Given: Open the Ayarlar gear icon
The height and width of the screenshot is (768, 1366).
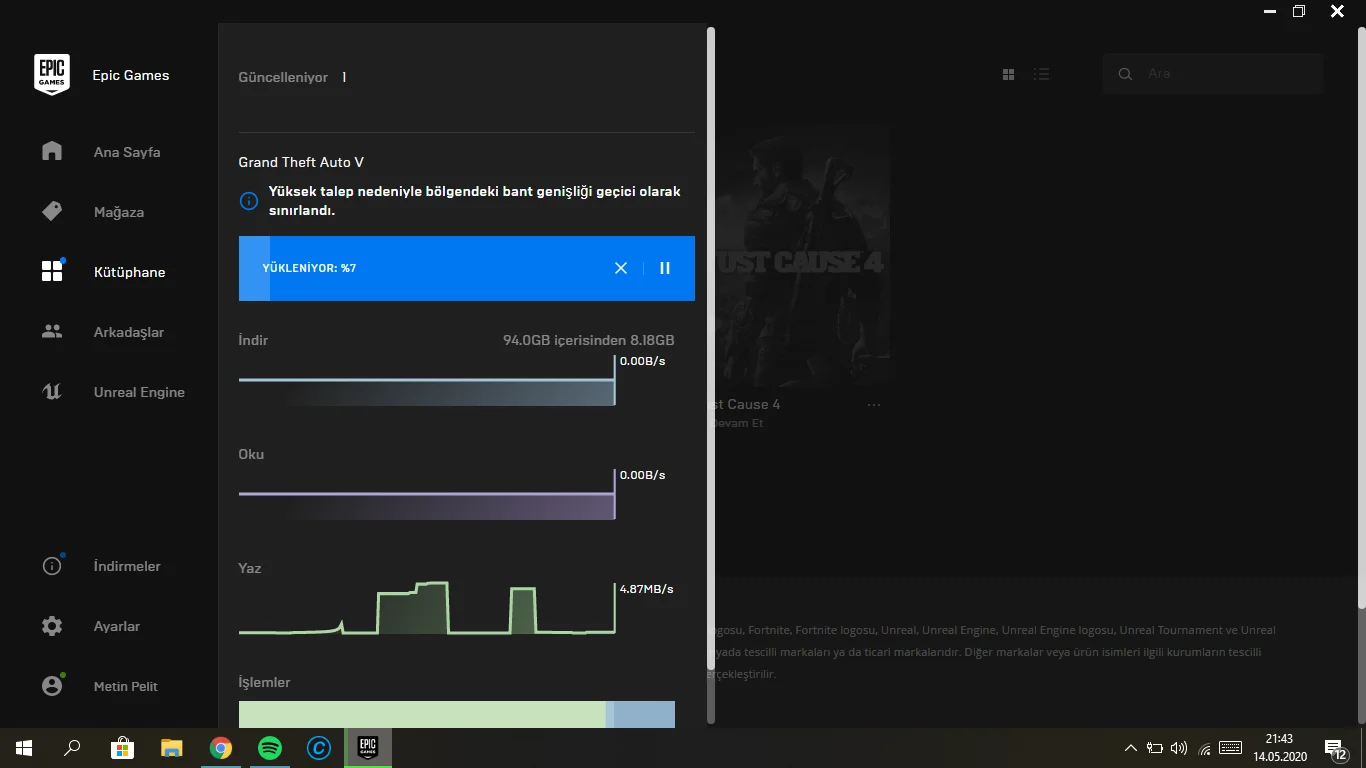Looking at the screenshot, I should click(x=52, y=626).
